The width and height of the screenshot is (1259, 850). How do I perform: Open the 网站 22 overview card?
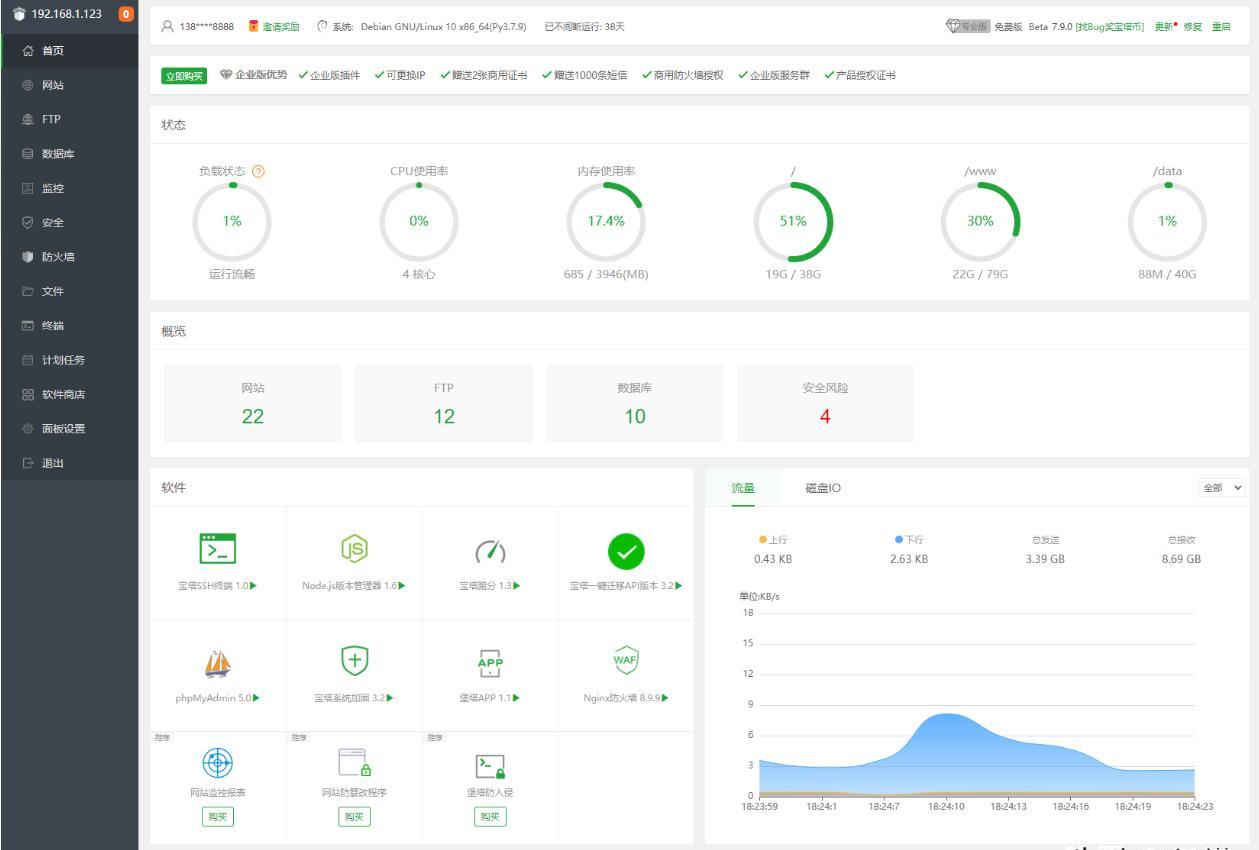coord(253,403)
